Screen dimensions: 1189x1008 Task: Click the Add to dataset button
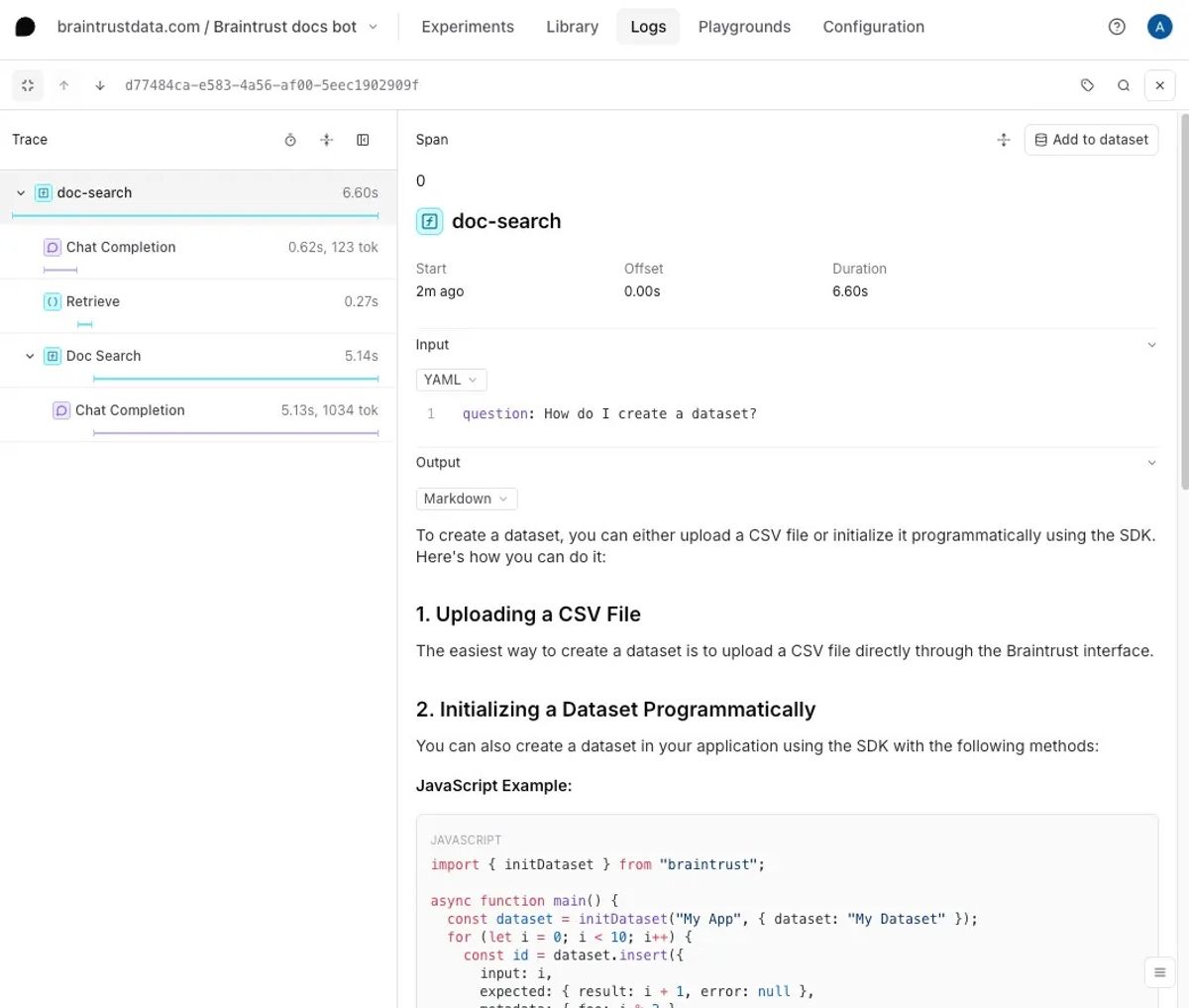(x=1091, y=139)
